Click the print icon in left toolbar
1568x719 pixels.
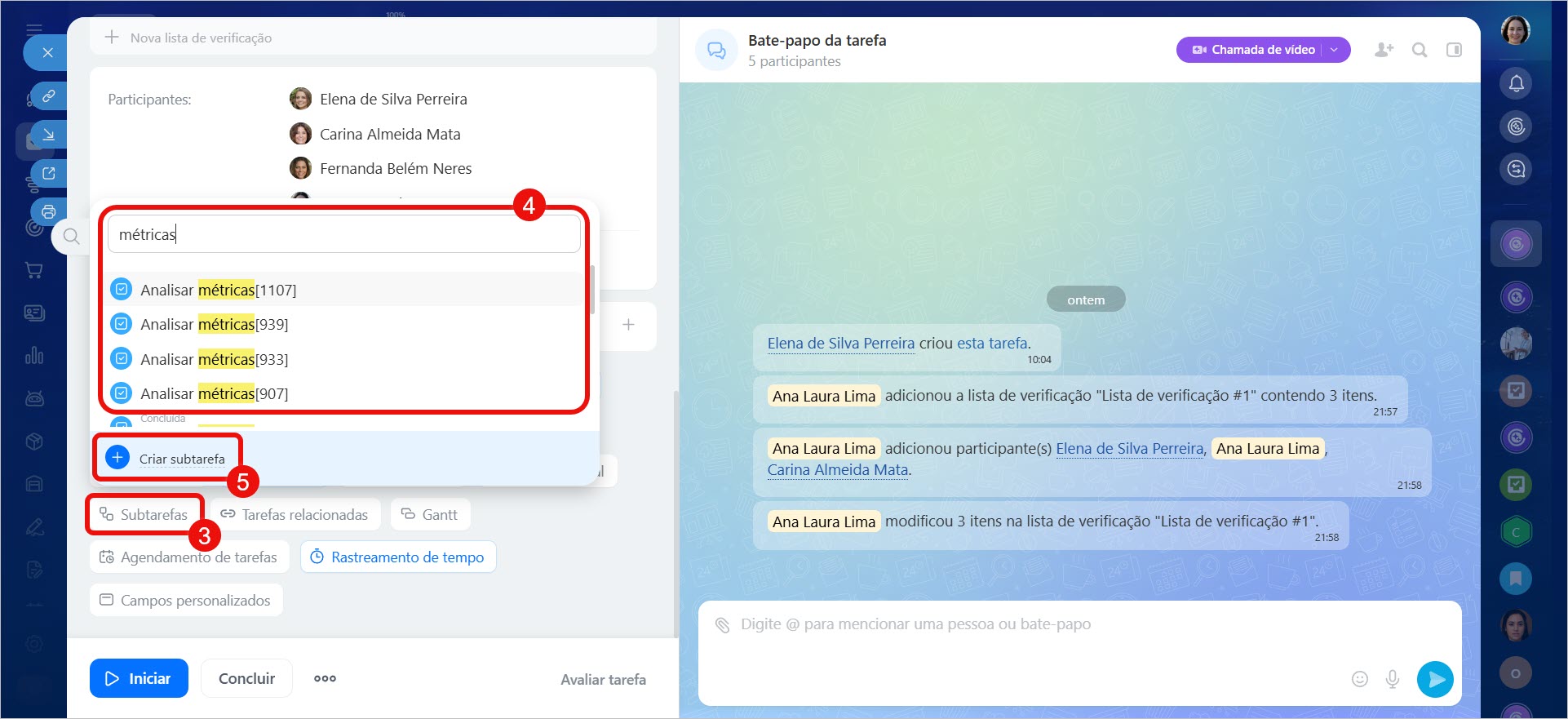(49, 211)
